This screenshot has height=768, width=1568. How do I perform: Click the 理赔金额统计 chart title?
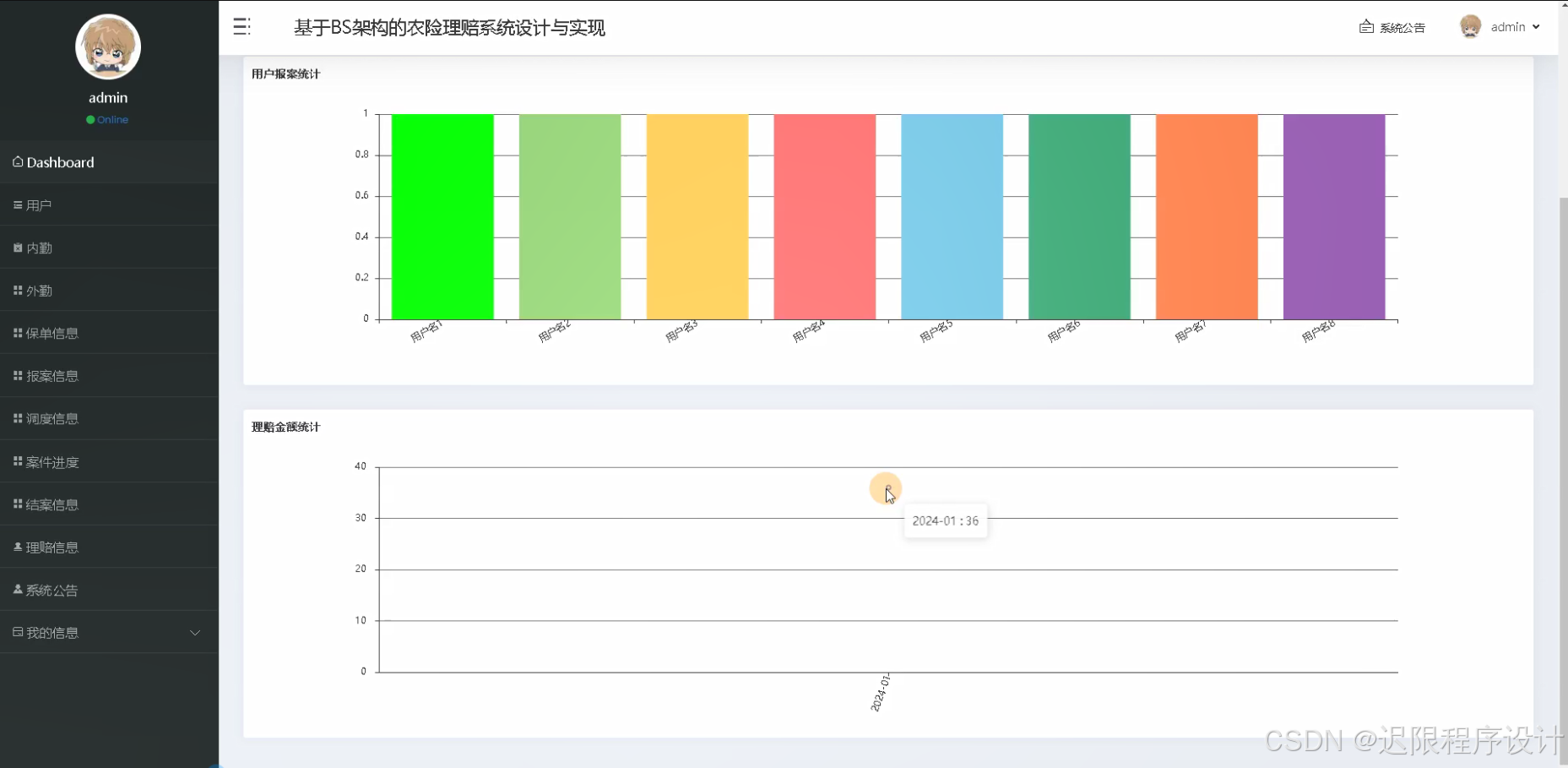coord(285,428)
